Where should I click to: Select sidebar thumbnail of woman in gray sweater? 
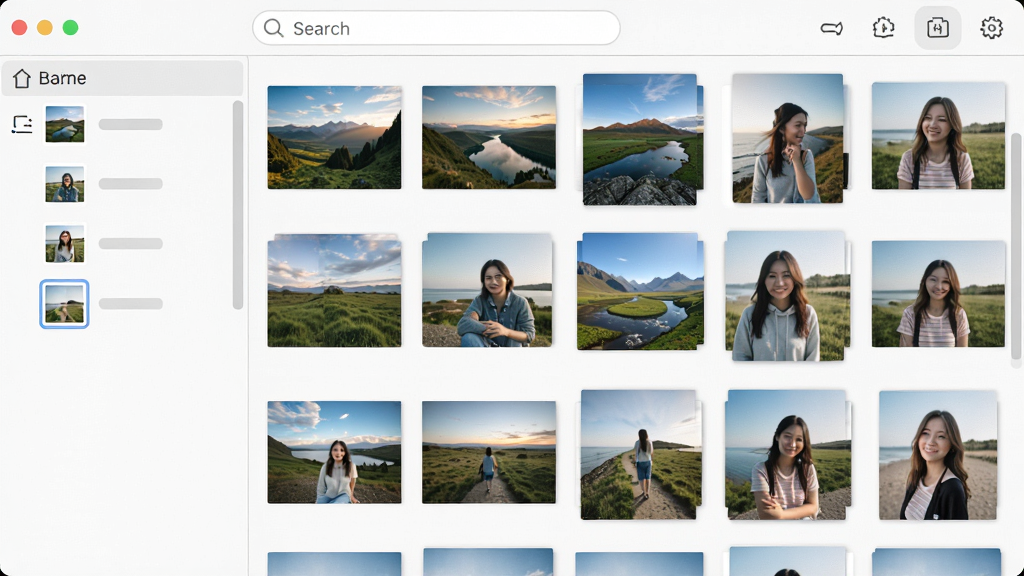tap(65, 244)
